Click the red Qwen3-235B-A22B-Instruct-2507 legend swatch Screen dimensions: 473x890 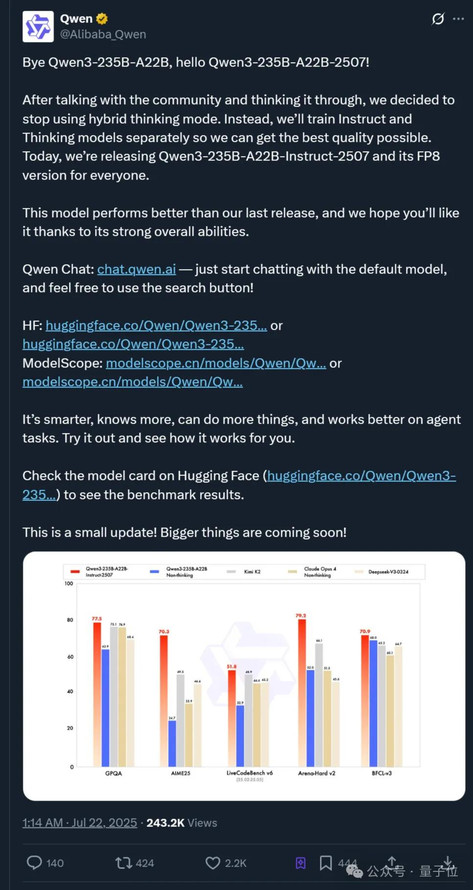[x=73, y=570]
